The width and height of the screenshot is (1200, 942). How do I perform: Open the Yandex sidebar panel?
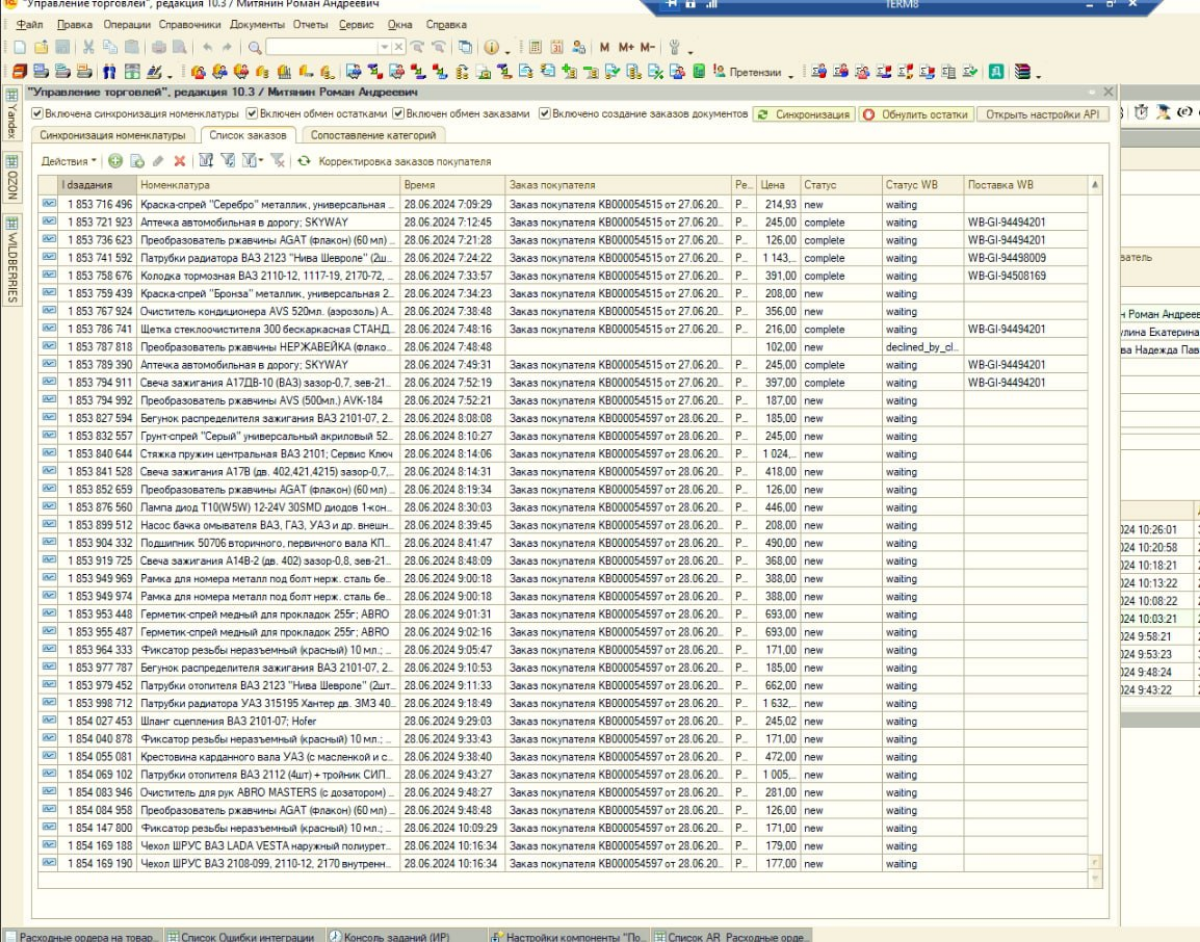(12, 112)
